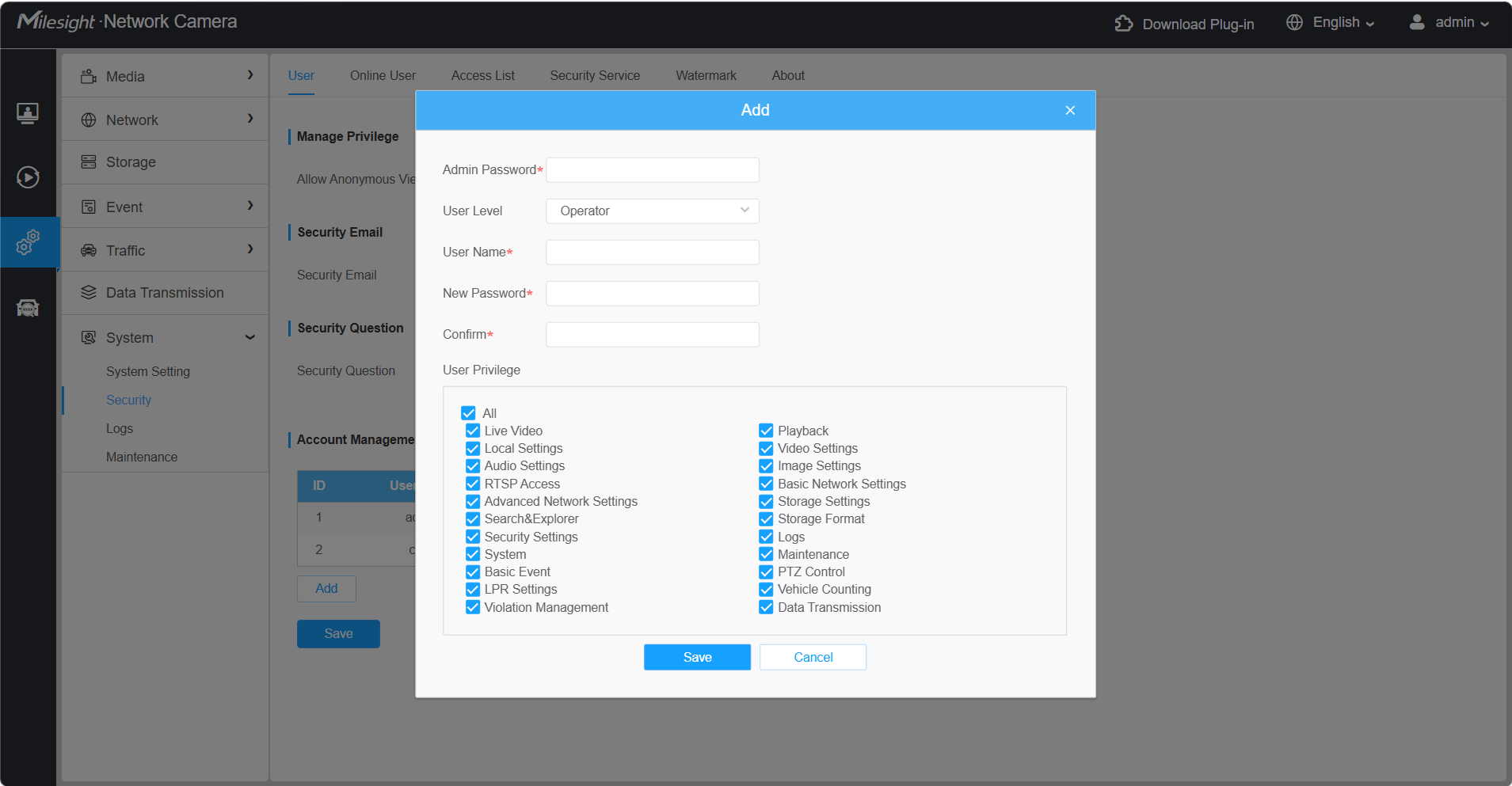Click the Traffic car icon
Screen dimensions: 1512x786
coord(89,250)
